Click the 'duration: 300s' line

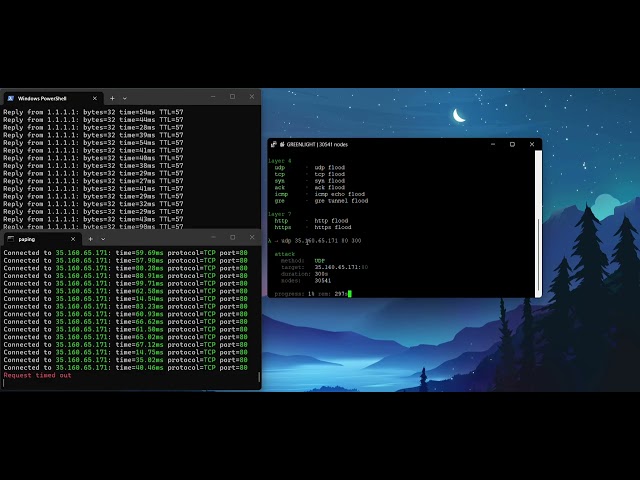coord(304,274)
